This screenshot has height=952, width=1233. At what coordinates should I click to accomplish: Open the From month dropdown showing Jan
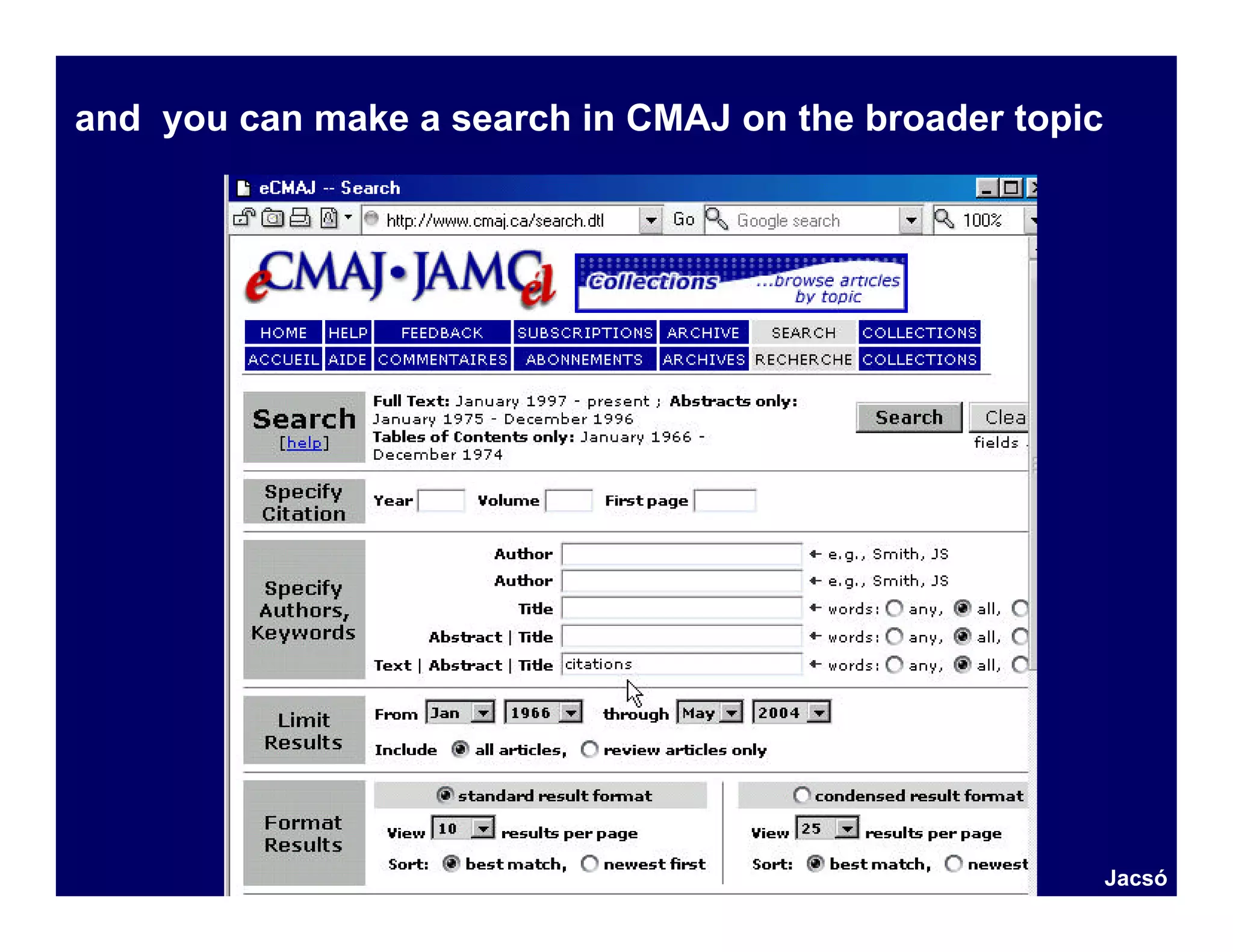coord(460,712)
